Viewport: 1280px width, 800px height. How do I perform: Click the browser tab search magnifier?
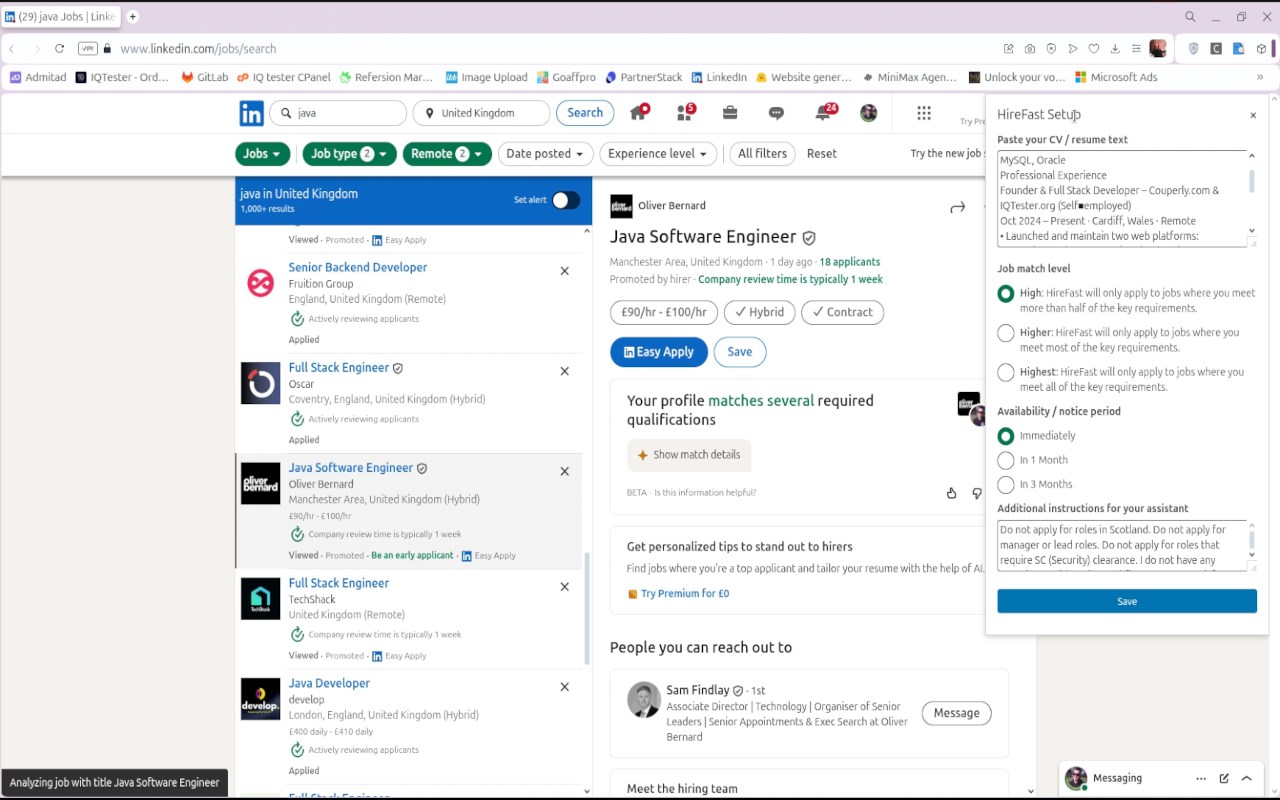coord(1190,17)
